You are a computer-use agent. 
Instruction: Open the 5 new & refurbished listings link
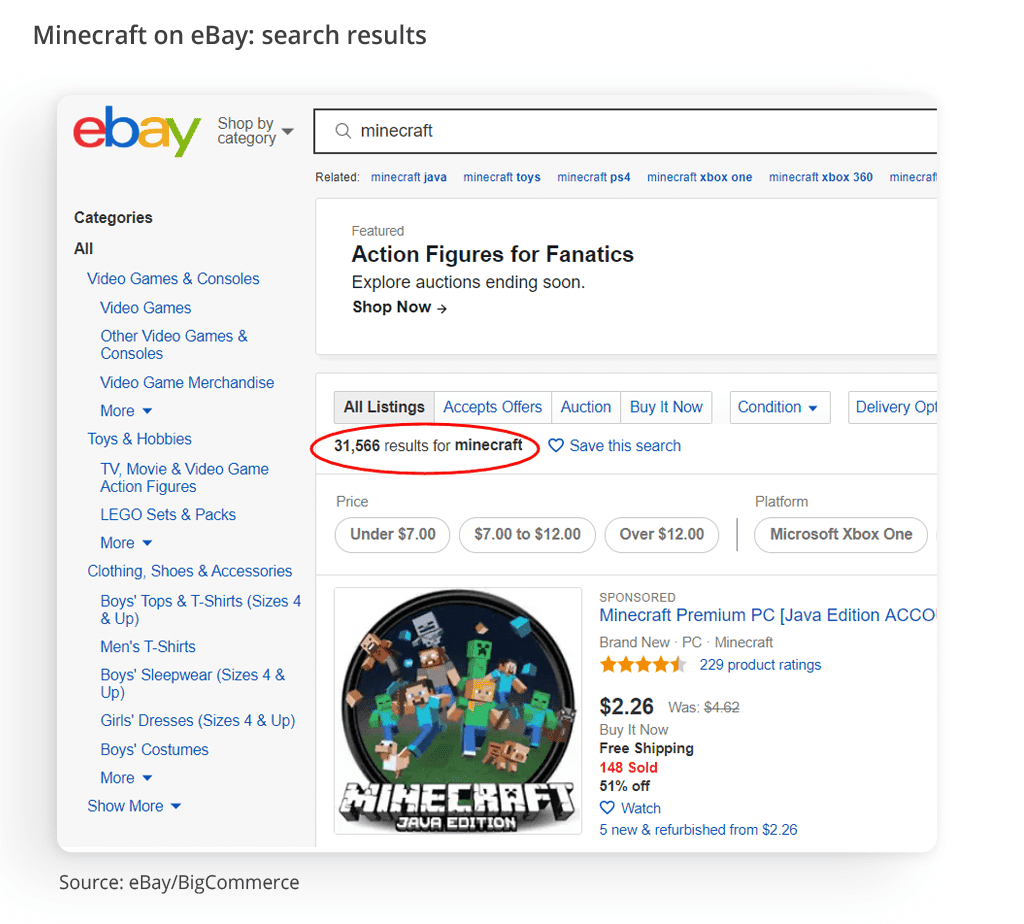[x=699, y=829]
